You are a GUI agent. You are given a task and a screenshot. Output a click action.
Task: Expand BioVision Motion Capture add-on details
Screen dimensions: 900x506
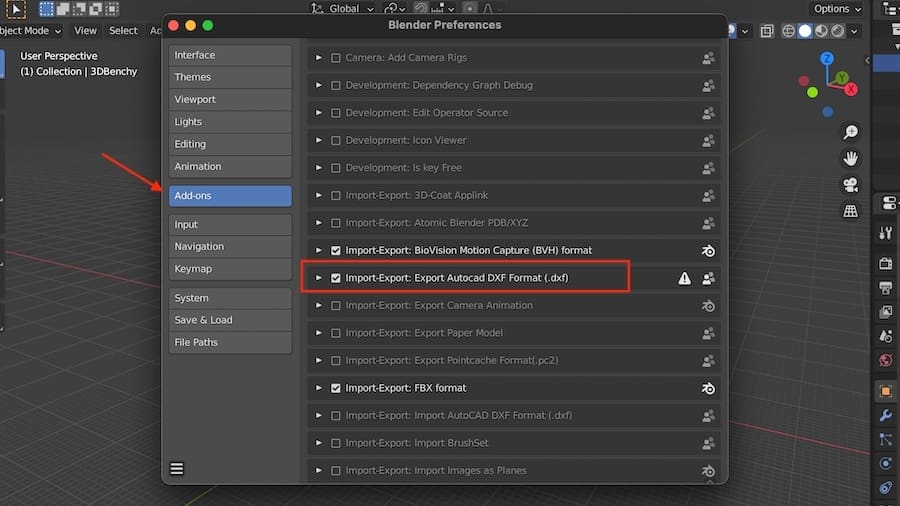tap(319, 250)
